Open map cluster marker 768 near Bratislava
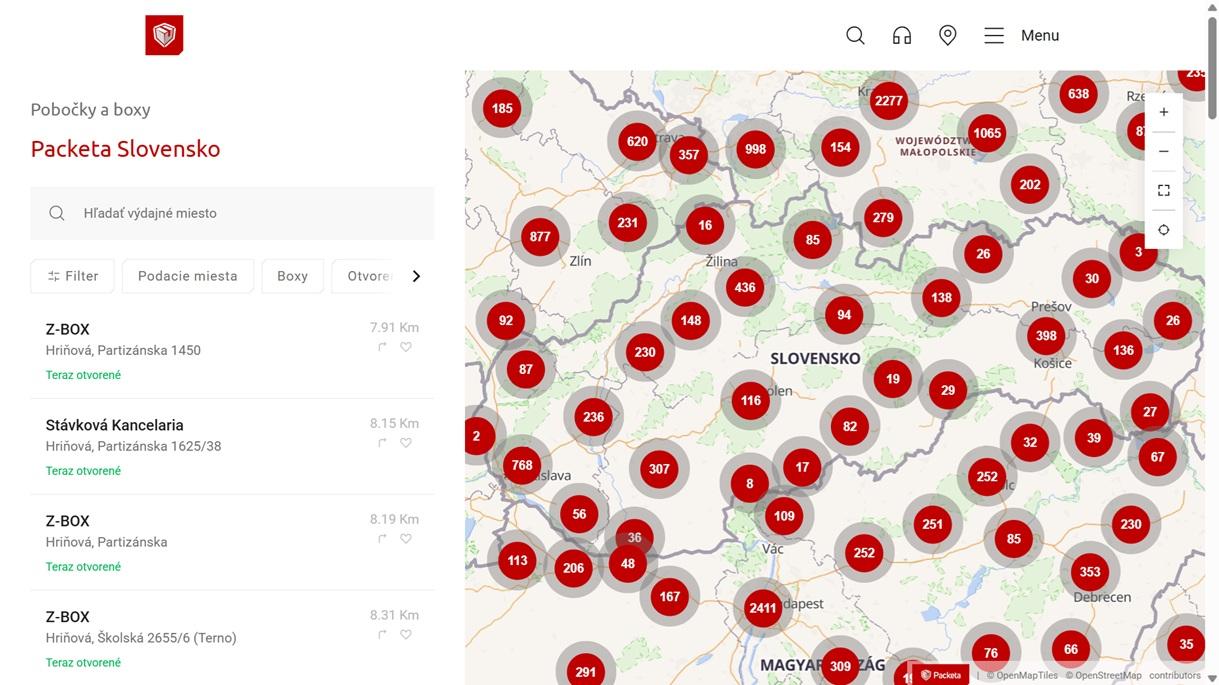The width and height of the screenshot is (1219, 685). point(522,465)
